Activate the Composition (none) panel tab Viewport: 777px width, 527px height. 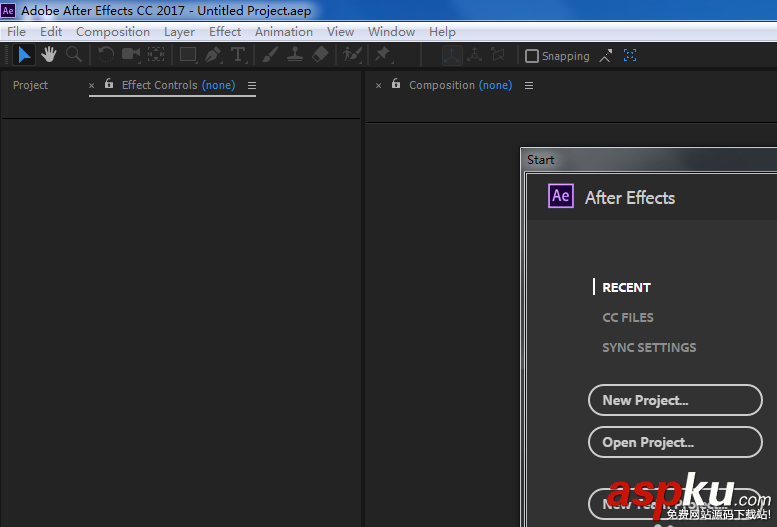click(x=460, y=85)
